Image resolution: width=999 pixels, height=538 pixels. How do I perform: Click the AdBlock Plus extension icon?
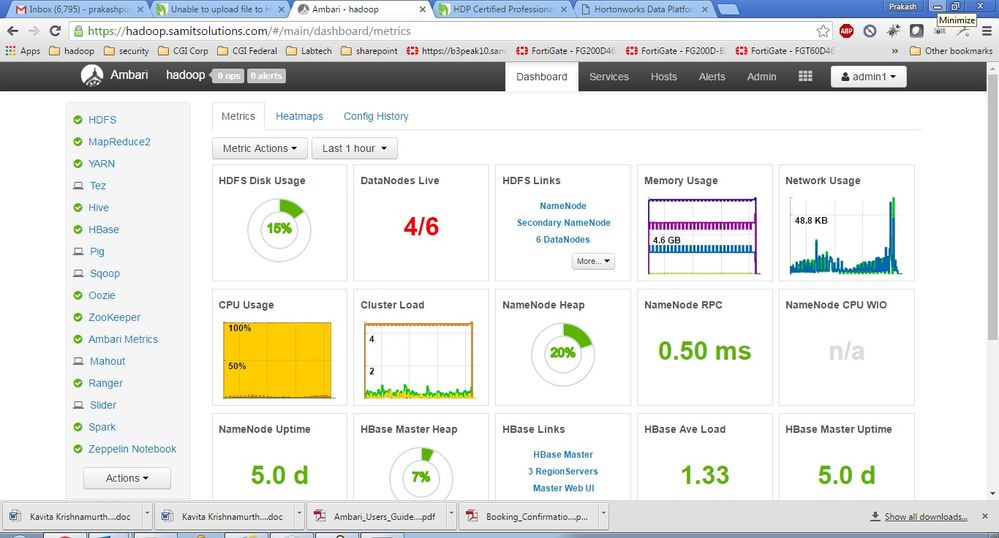(846, 31)
